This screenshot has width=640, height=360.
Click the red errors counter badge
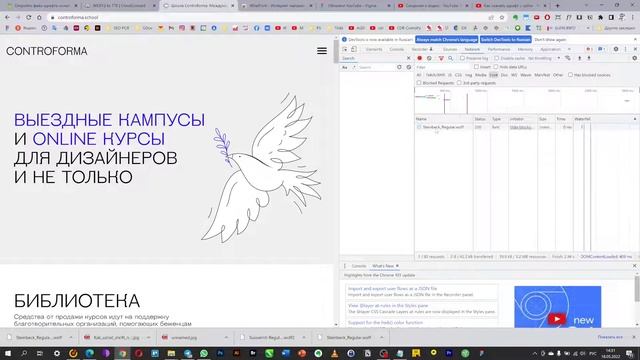point(589,49)
